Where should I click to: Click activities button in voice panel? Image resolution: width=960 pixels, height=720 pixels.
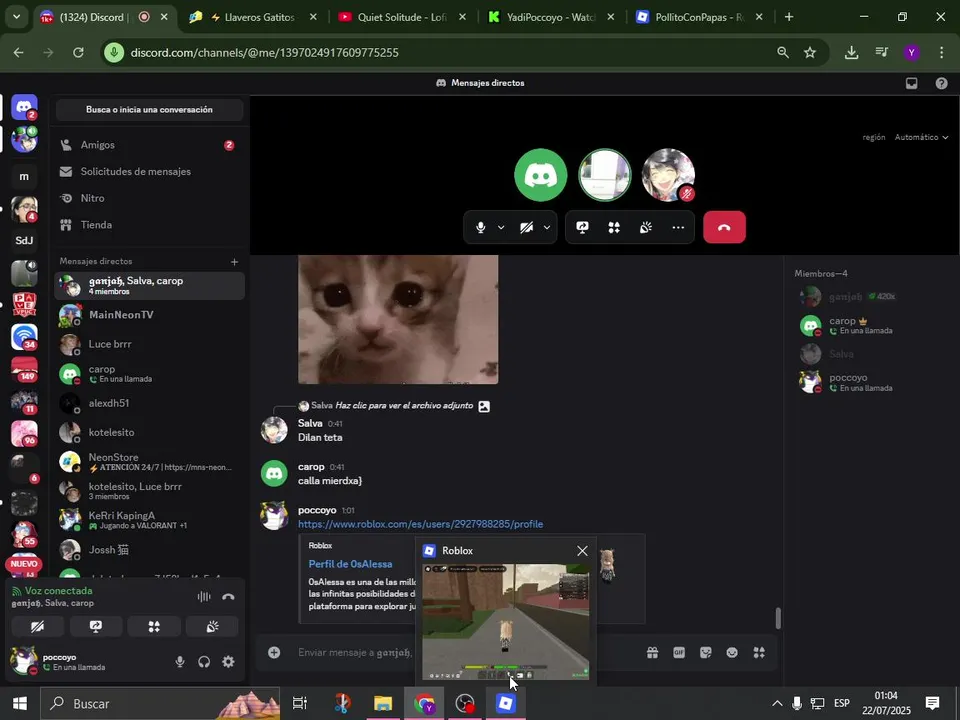[154, 626]
